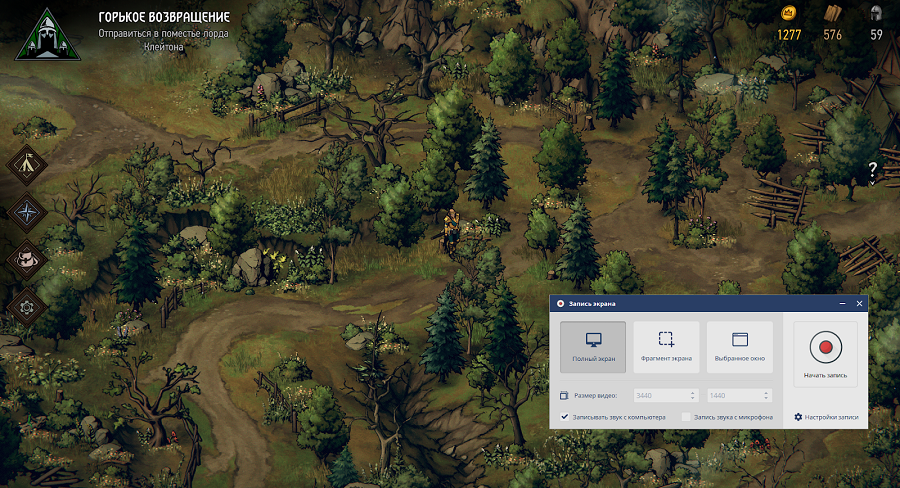
Task: Click the quest emblem with the helmeted knight
Action: [43, 33]
